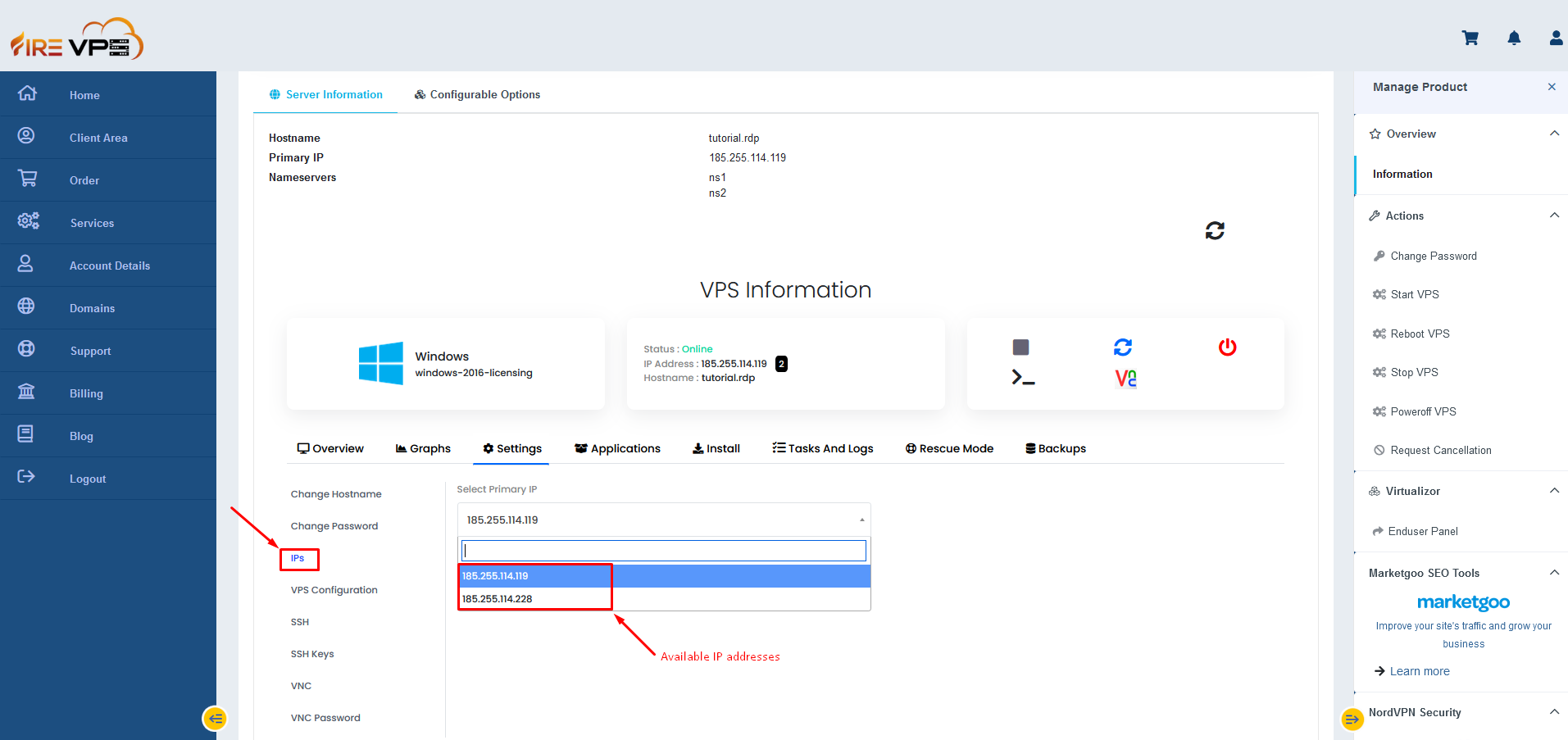Open the SSH terminal prompt icon
Viewport: 1568px width, 740px height.
[x=1023, y=378]
